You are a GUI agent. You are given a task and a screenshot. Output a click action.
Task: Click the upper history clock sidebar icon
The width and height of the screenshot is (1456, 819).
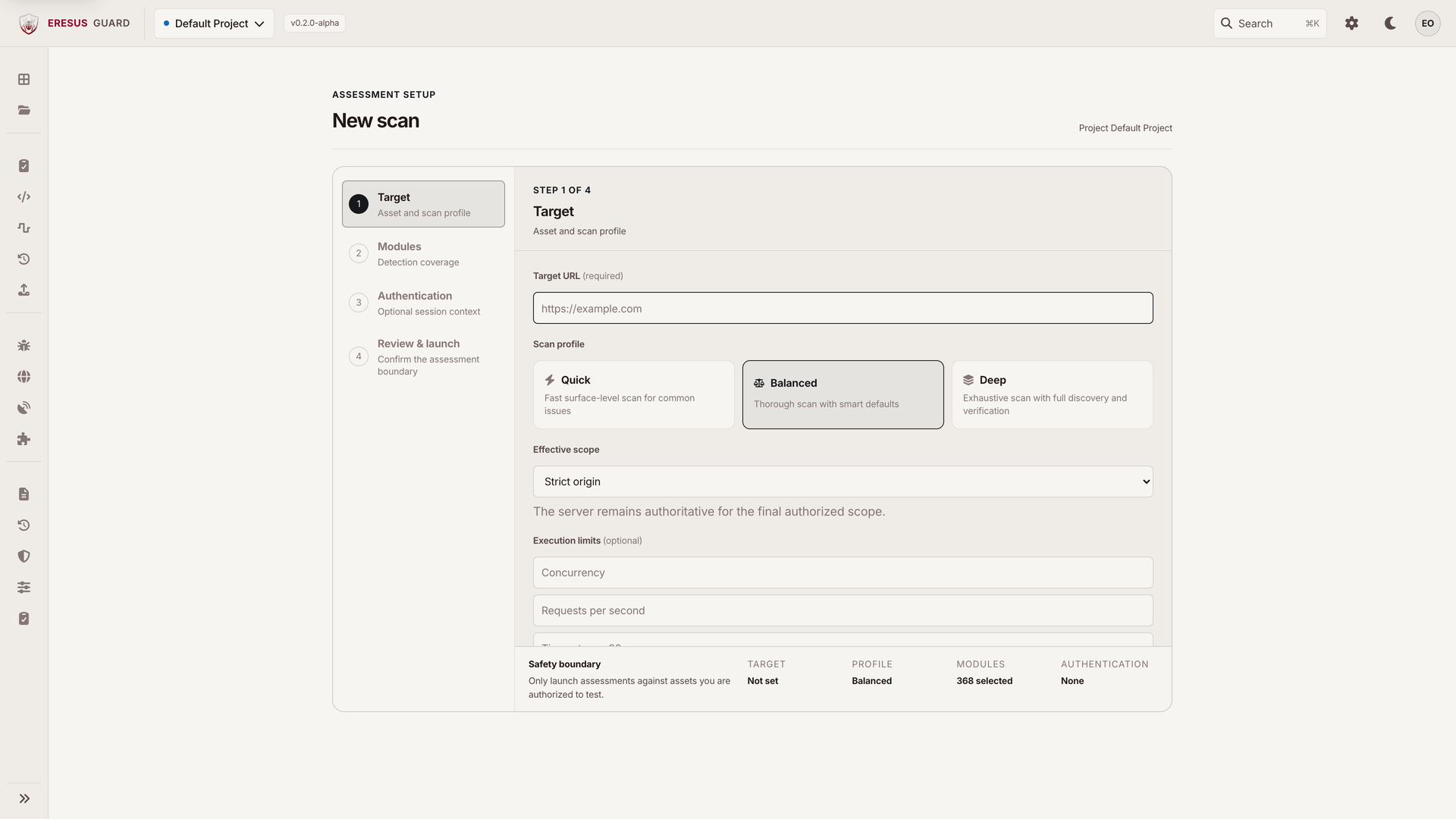point(24,259)
